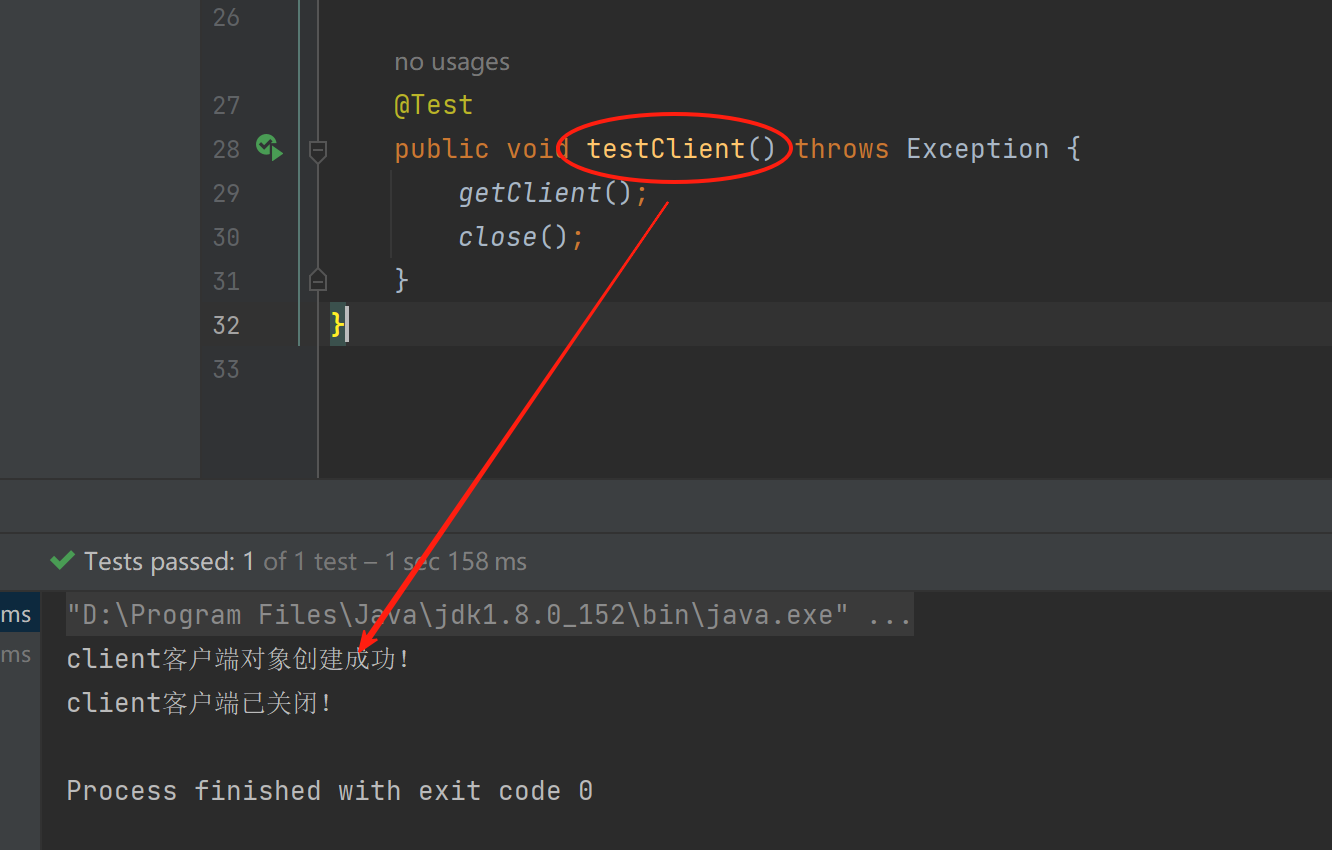Screen dimensions: 1332x850
Task: Click the getClient() call on line 29
Action: pyautogui.click(x=545, y=193)
